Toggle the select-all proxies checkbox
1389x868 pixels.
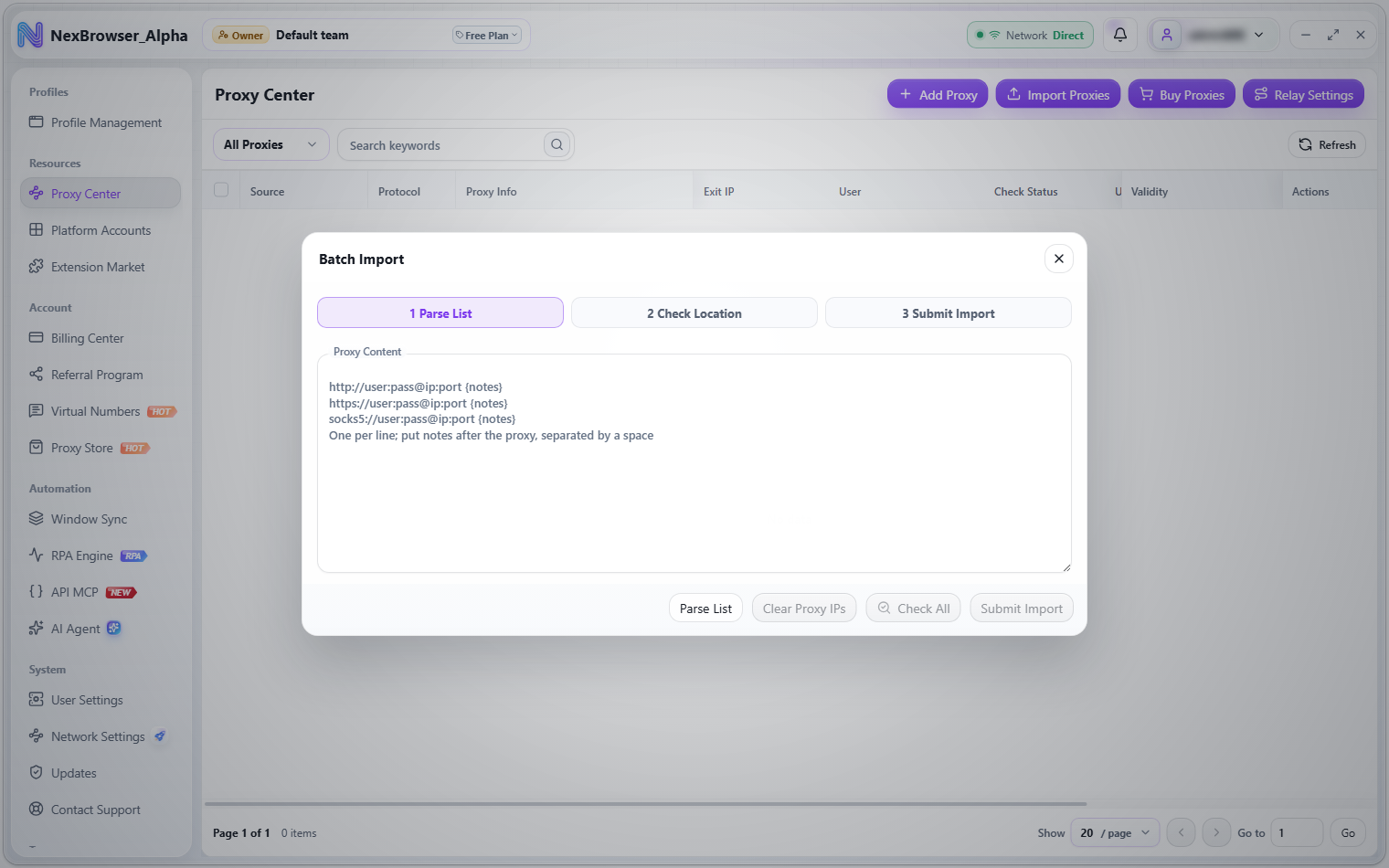(x=221, y=190)
